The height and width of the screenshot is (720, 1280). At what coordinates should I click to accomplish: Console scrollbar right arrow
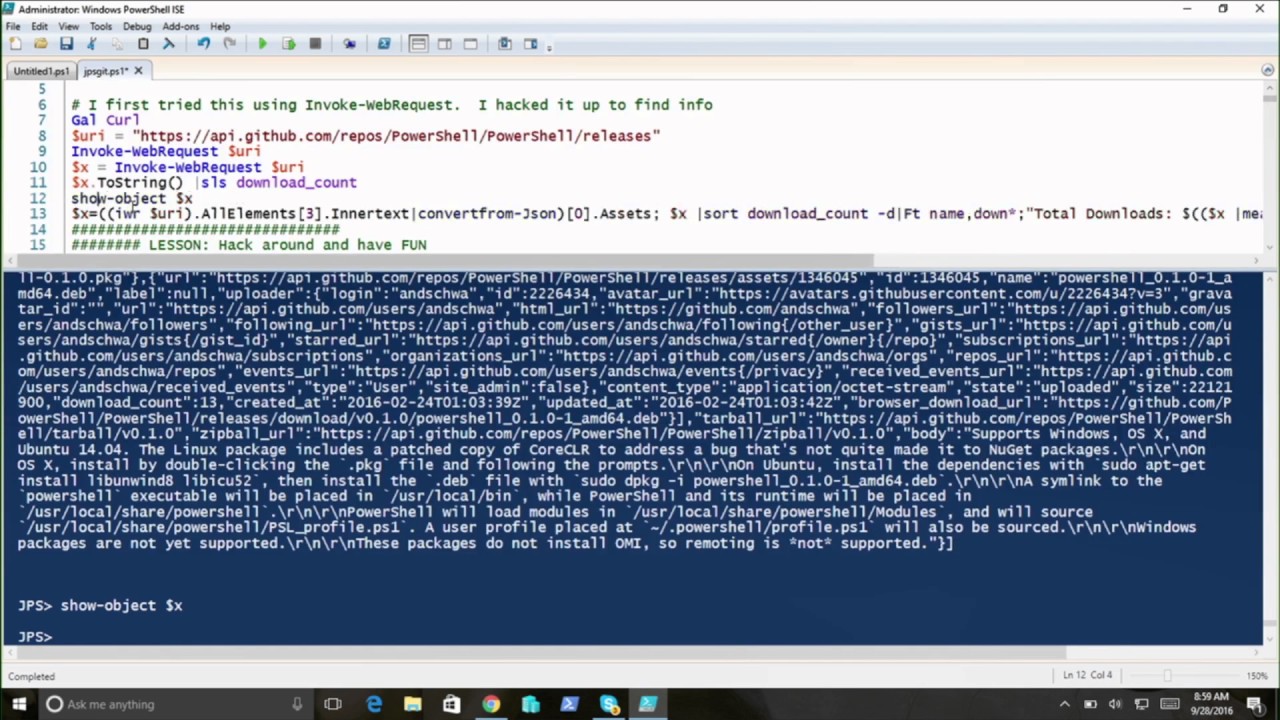point(1255,653)
